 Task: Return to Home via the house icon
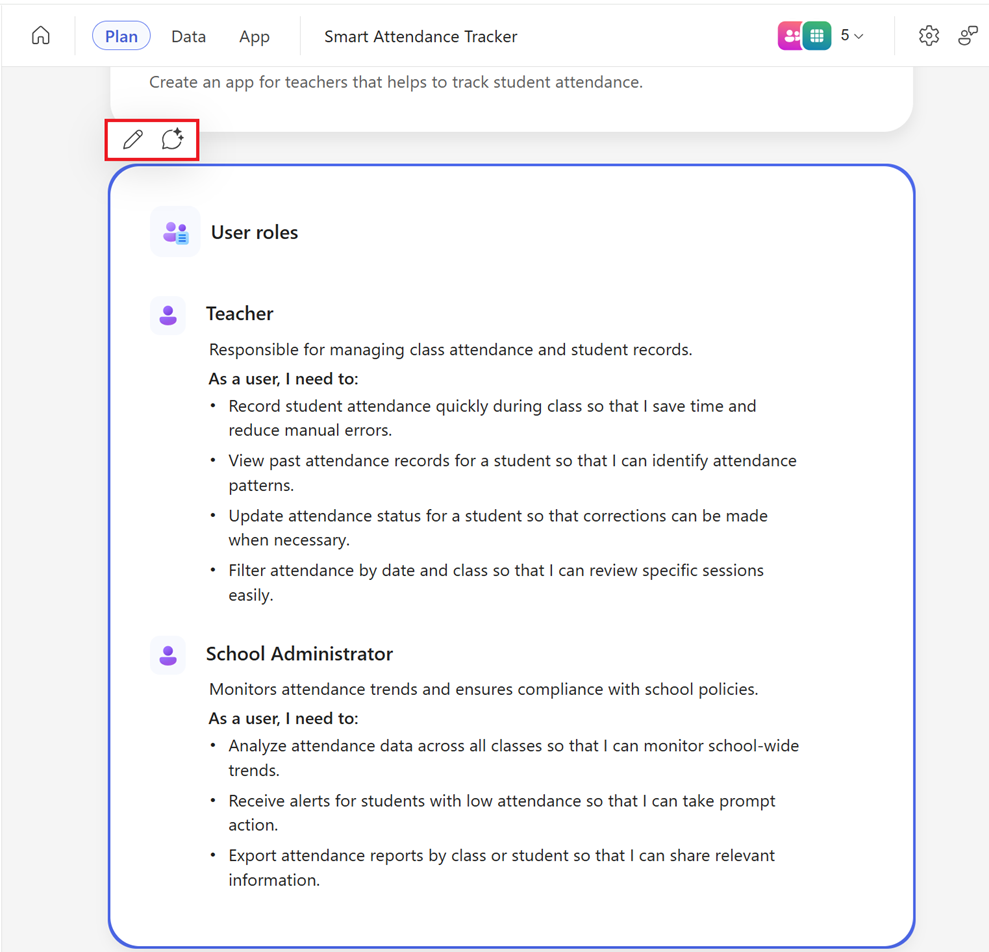tap(40, 35)
